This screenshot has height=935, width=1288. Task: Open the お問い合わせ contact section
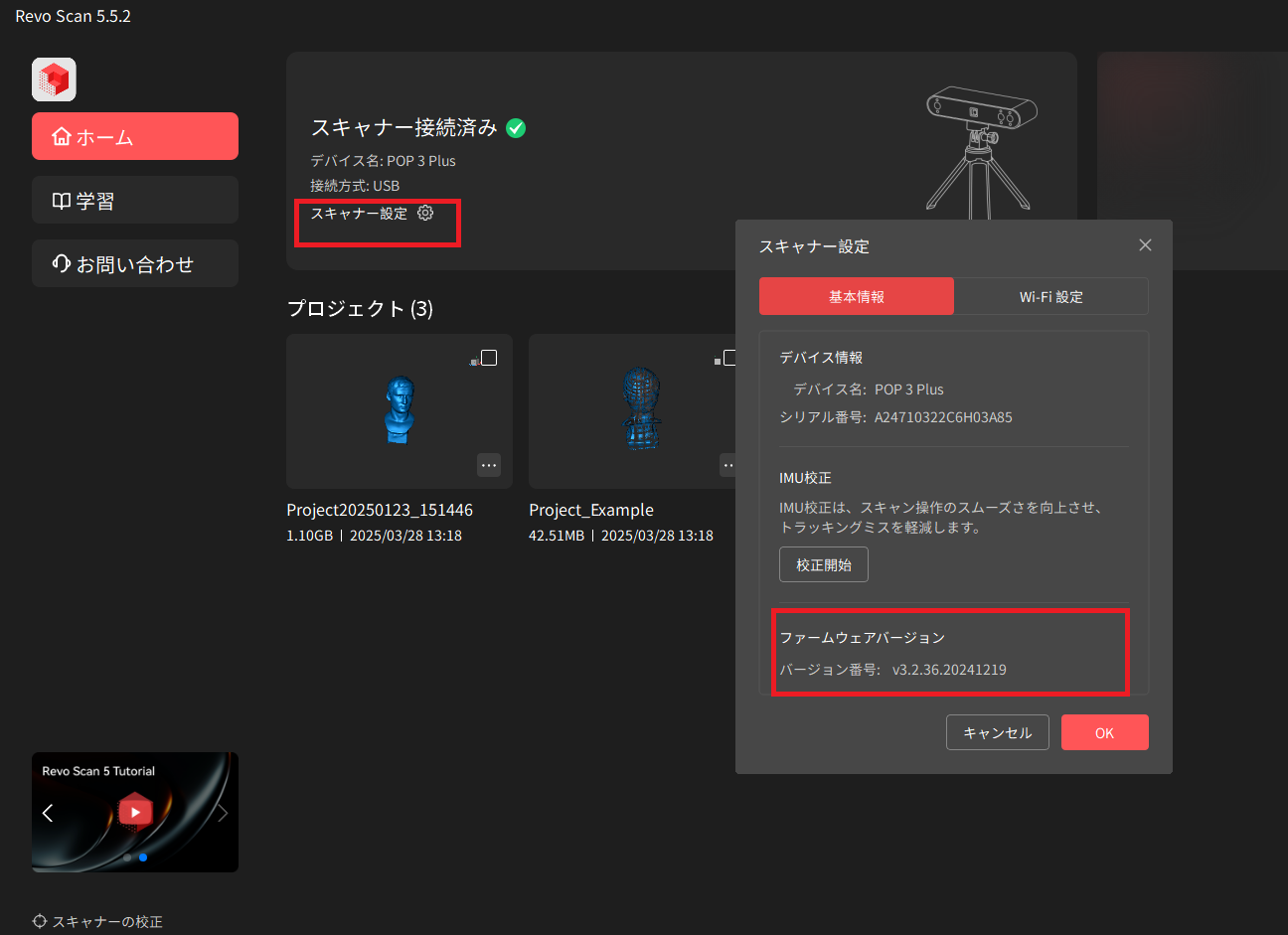135,263
